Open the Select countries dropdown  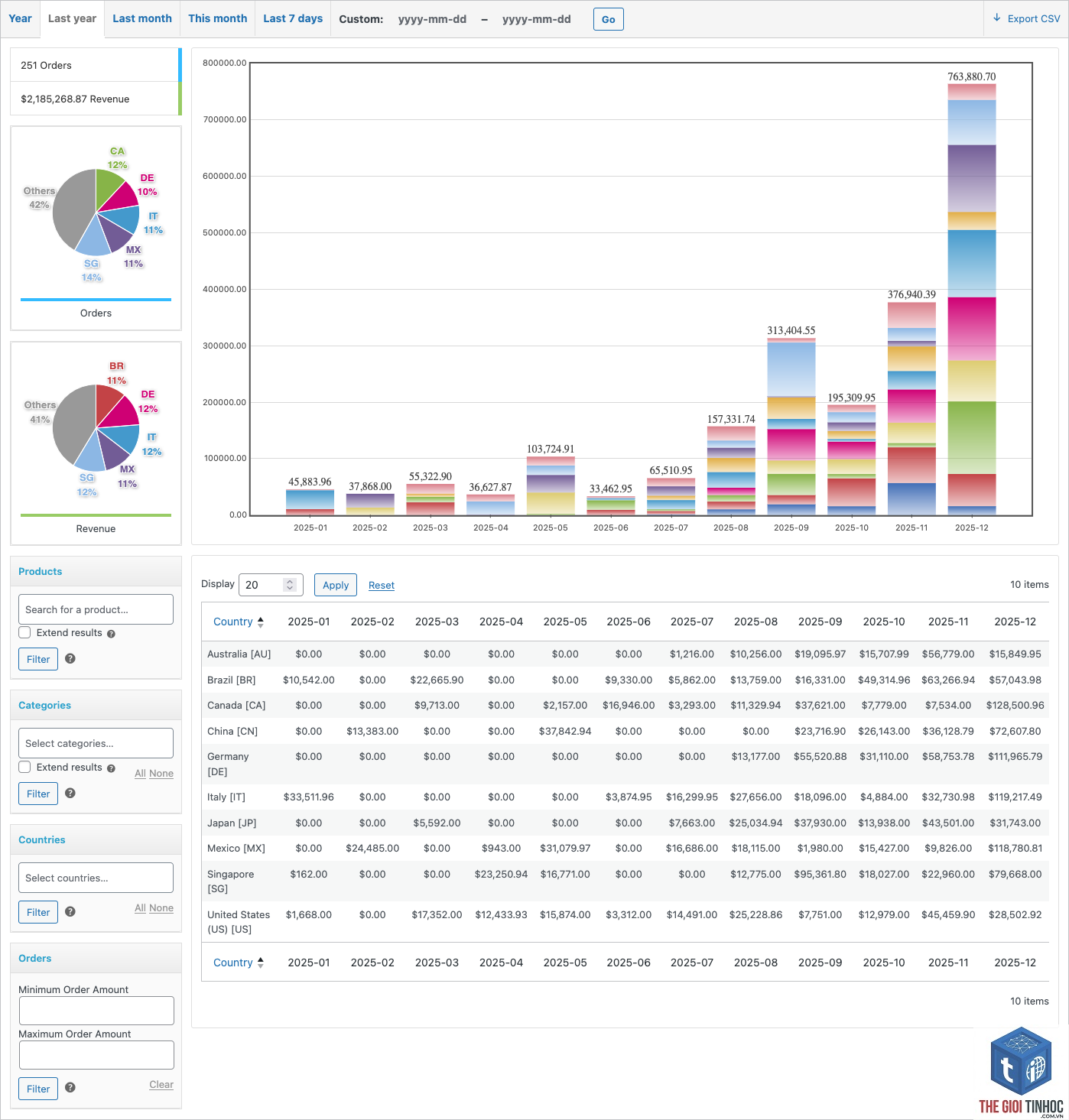[x=96, y=878]
